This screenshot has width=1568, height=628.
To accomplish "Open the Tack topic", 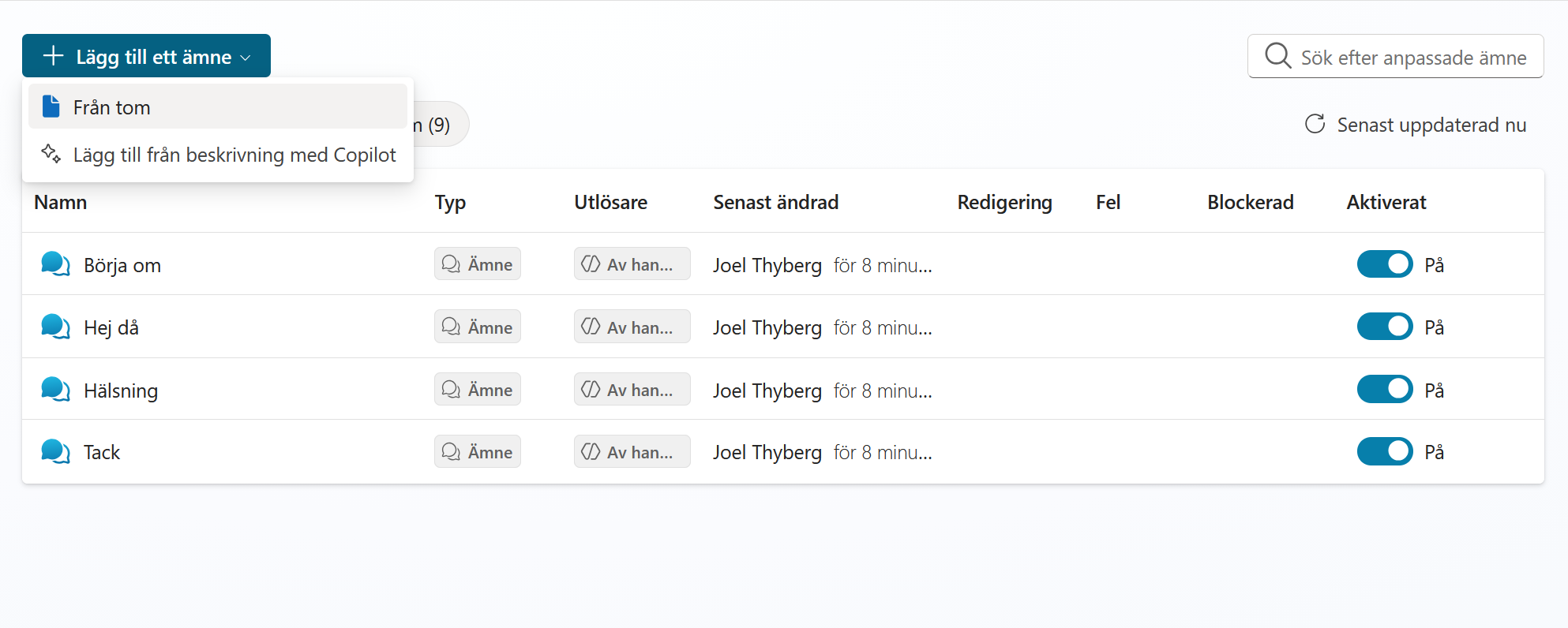I will [102, 452].
